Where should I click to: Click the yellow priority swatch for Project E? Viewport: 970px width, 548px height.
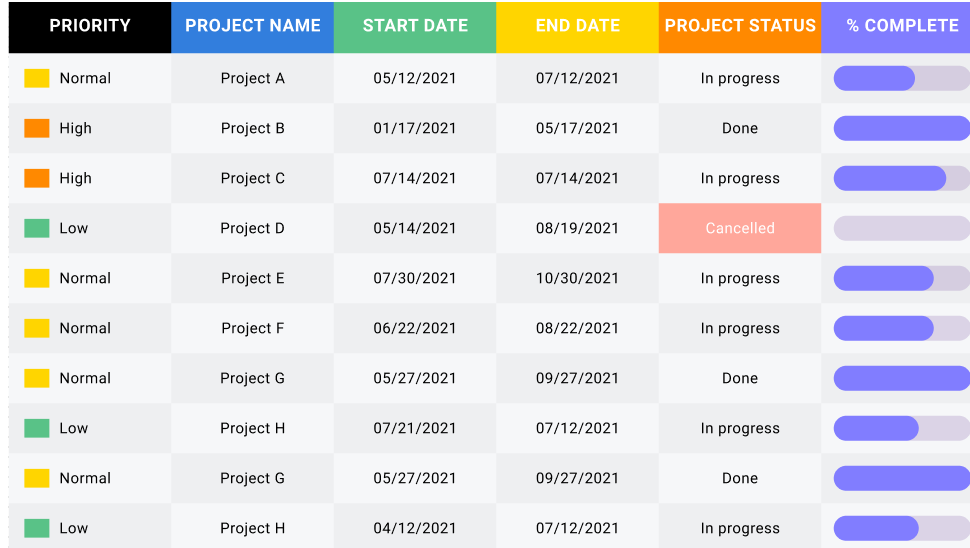tap(36, 278)
